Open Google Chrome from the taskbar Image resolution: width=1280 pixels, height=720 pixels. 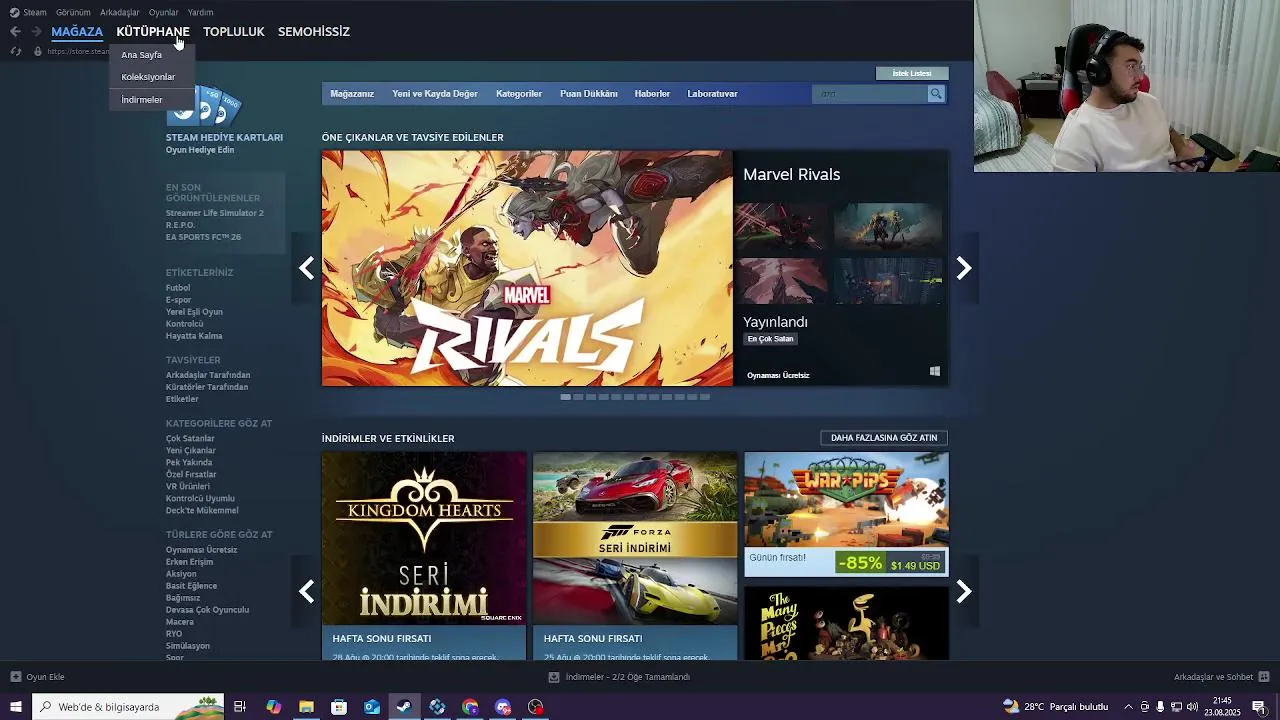point(470,707)
